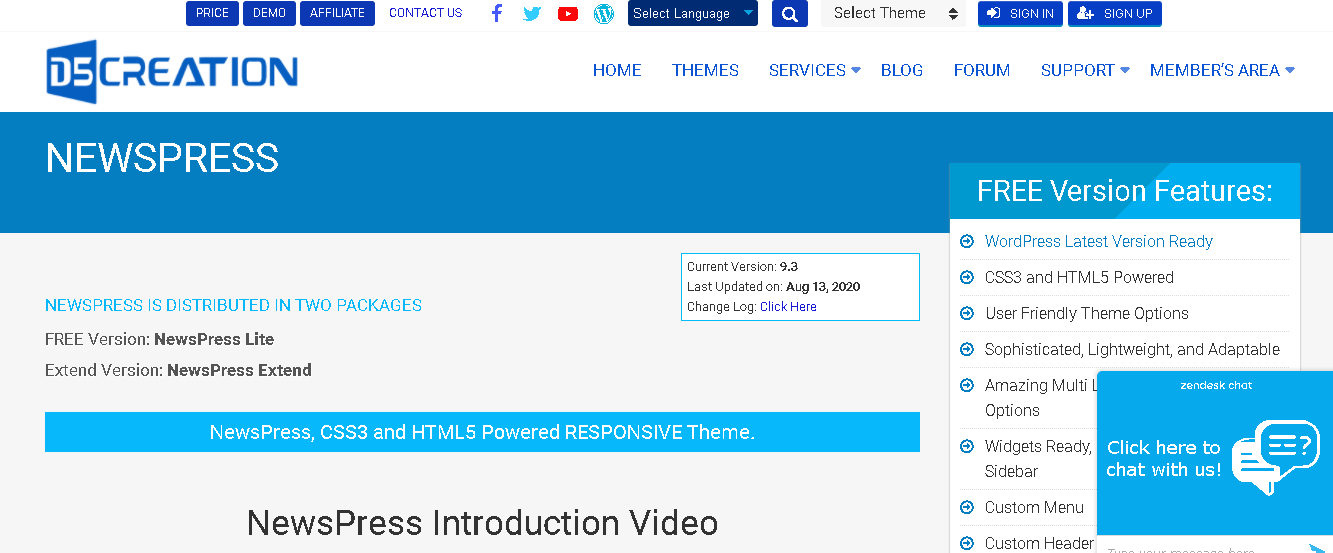Click 'NewsPress Lite' version text
Image resolution: width=1333 pixels, height=553 pixels.
(214, 339)
